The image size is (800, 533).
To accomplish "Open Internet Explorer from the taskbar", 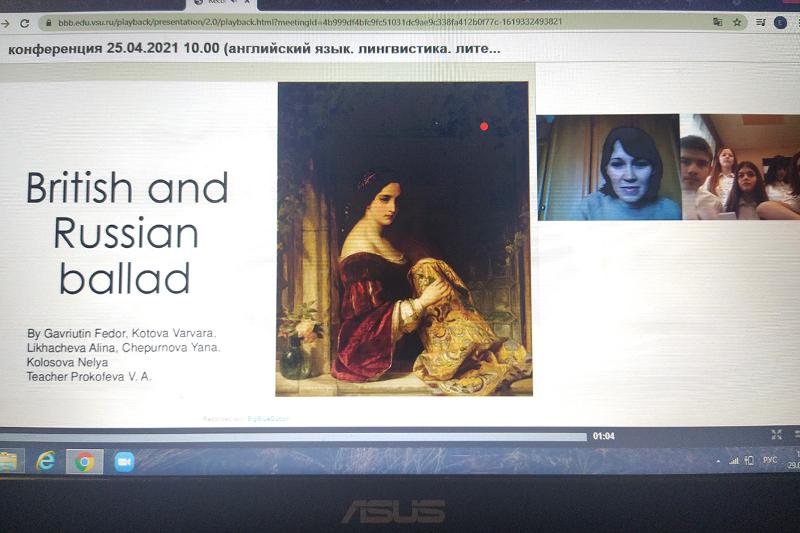I will (x=46, y=461).
